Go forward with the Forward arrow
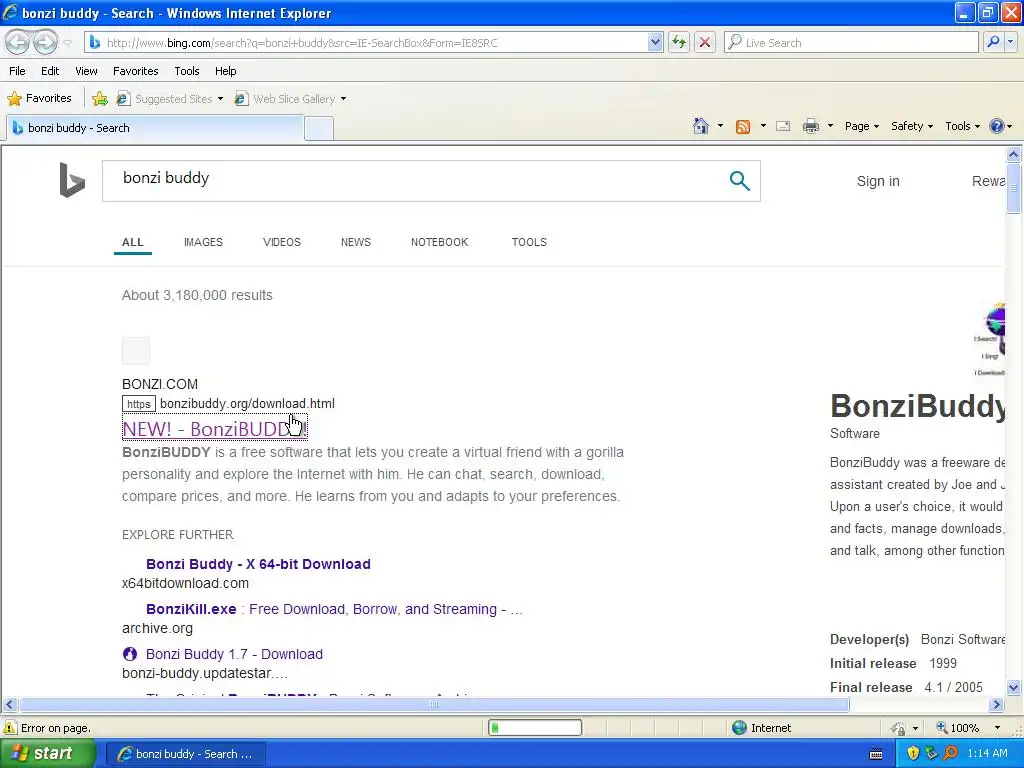The width and height of the screenshot is (1024, 768). pyautogui.click(x=45, y=42)
